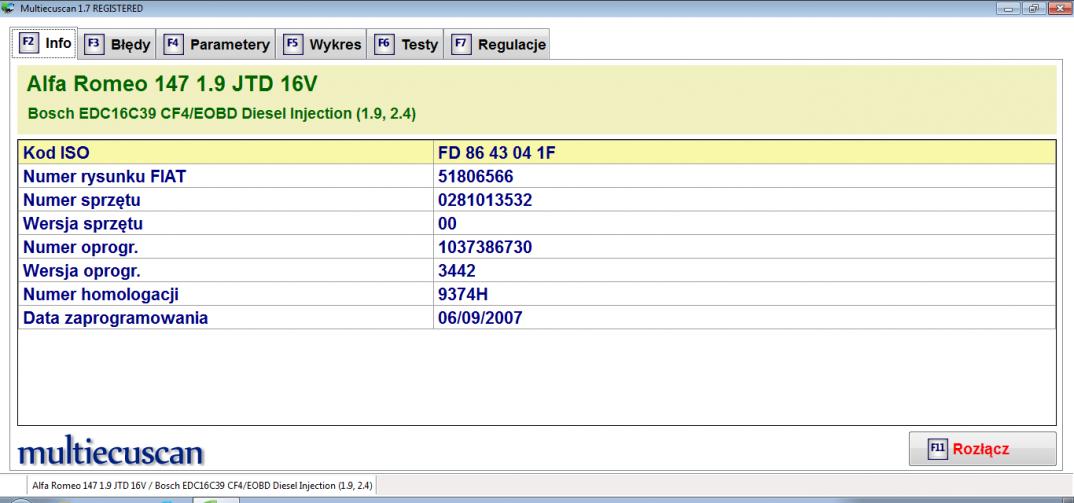Viewport: 1074px width, 503px height.
Task: Select the software number 1037386730
Action: [x=485, y=247]
